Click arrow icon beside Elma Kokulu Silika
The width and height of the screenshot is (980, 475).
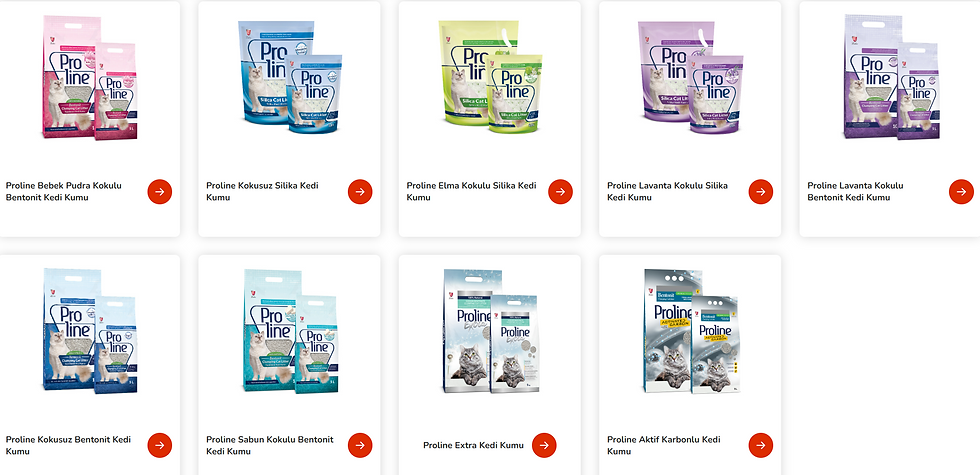click(561, 192)
